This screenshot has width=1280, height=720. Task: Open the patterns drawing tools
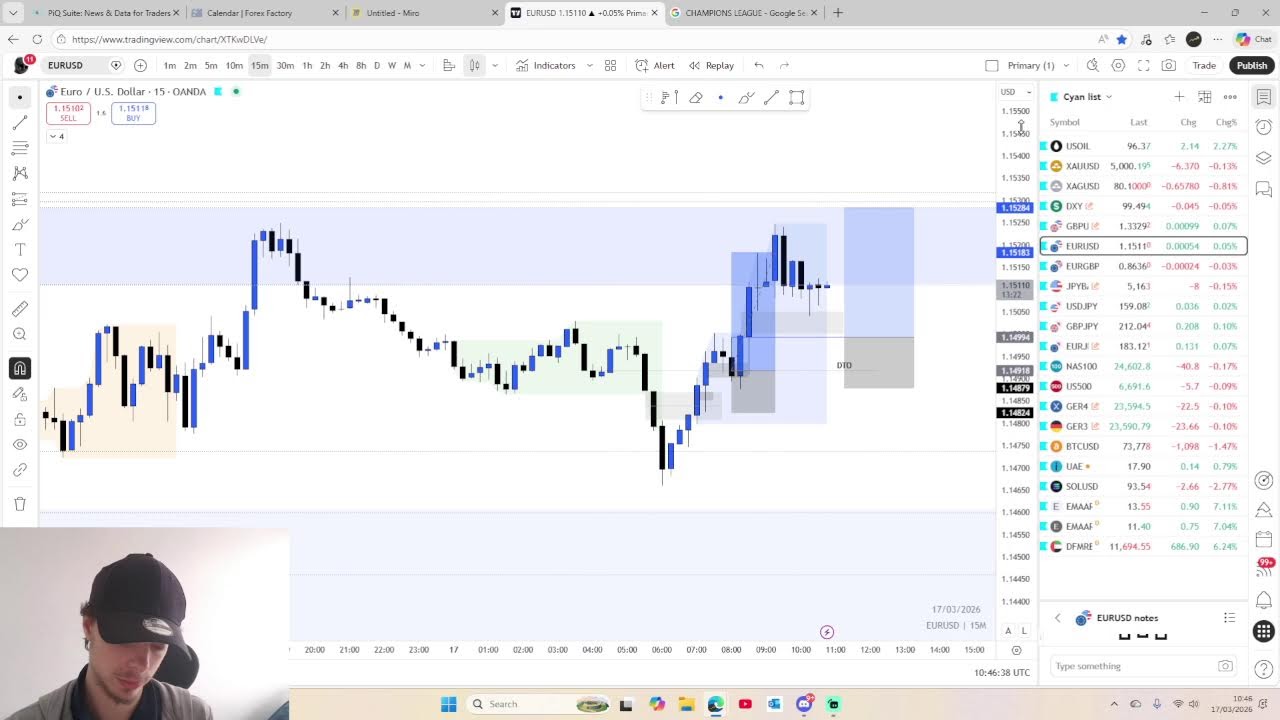click(x=20, y=173)
